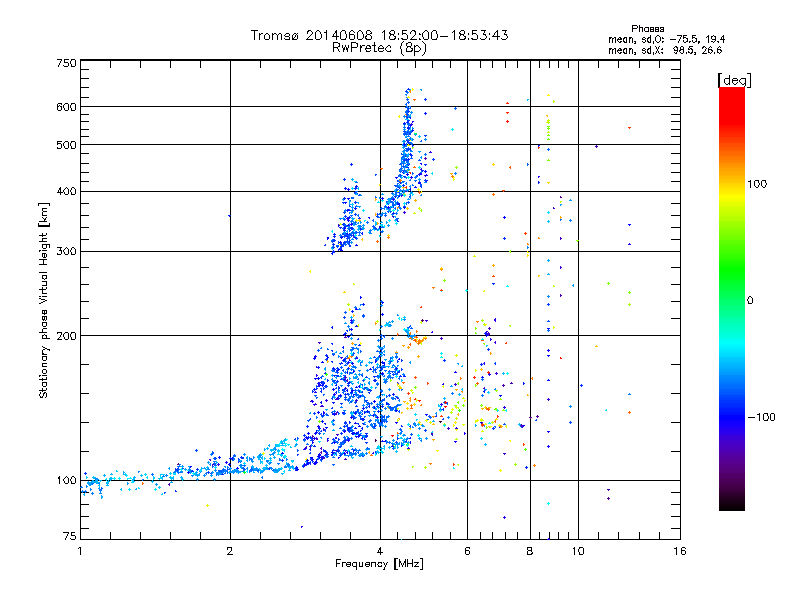
Task: Click y-axis tick label '200'
Action: point(66,336)
